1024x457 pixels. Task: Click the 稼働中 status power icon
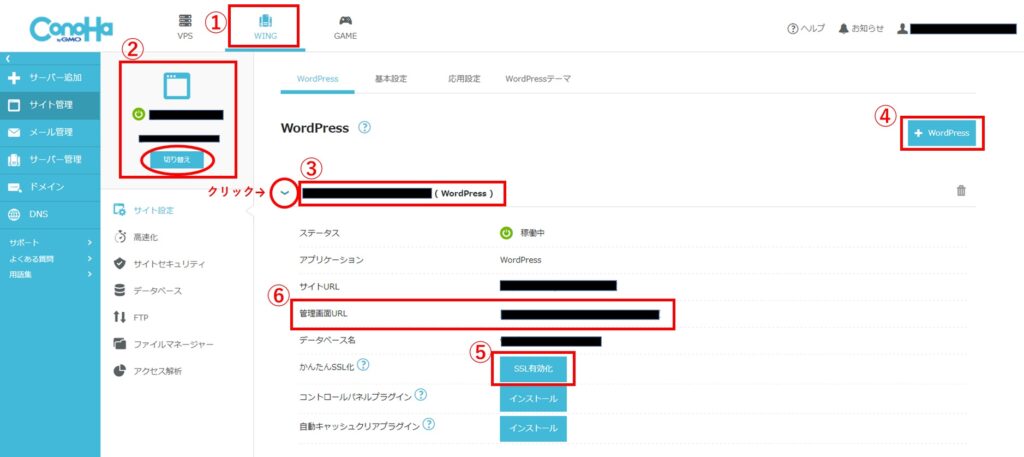[x=506, y=233]
